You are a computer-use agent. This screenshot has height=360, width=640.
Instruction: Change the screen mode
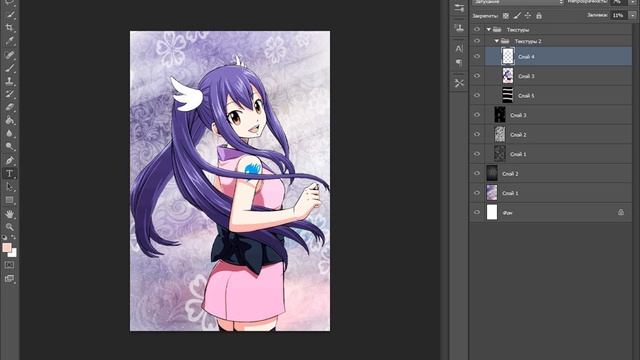9,279
